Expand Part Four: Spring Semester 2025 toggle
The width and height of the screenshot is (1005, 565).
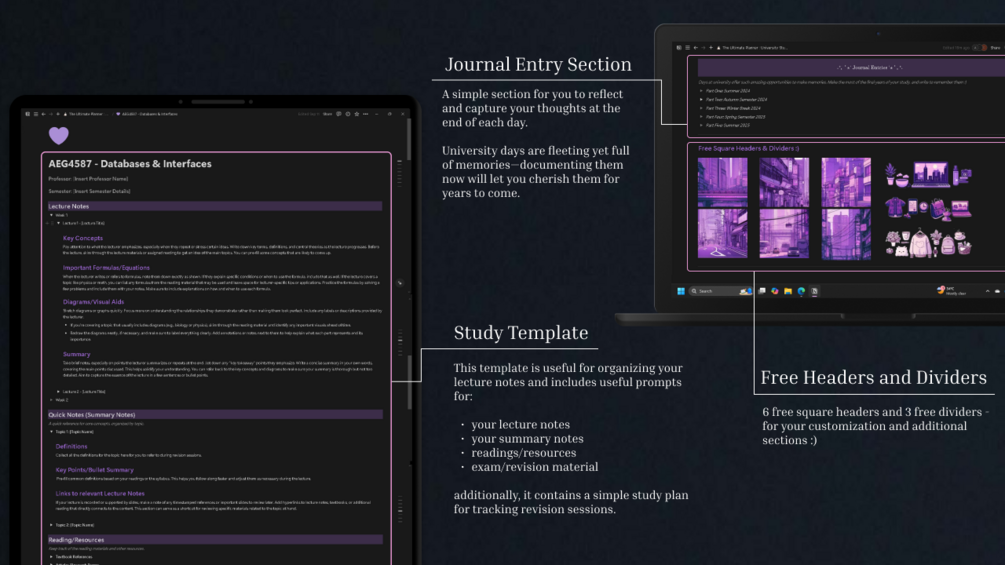pyautogui.click(x=701, y=117)
